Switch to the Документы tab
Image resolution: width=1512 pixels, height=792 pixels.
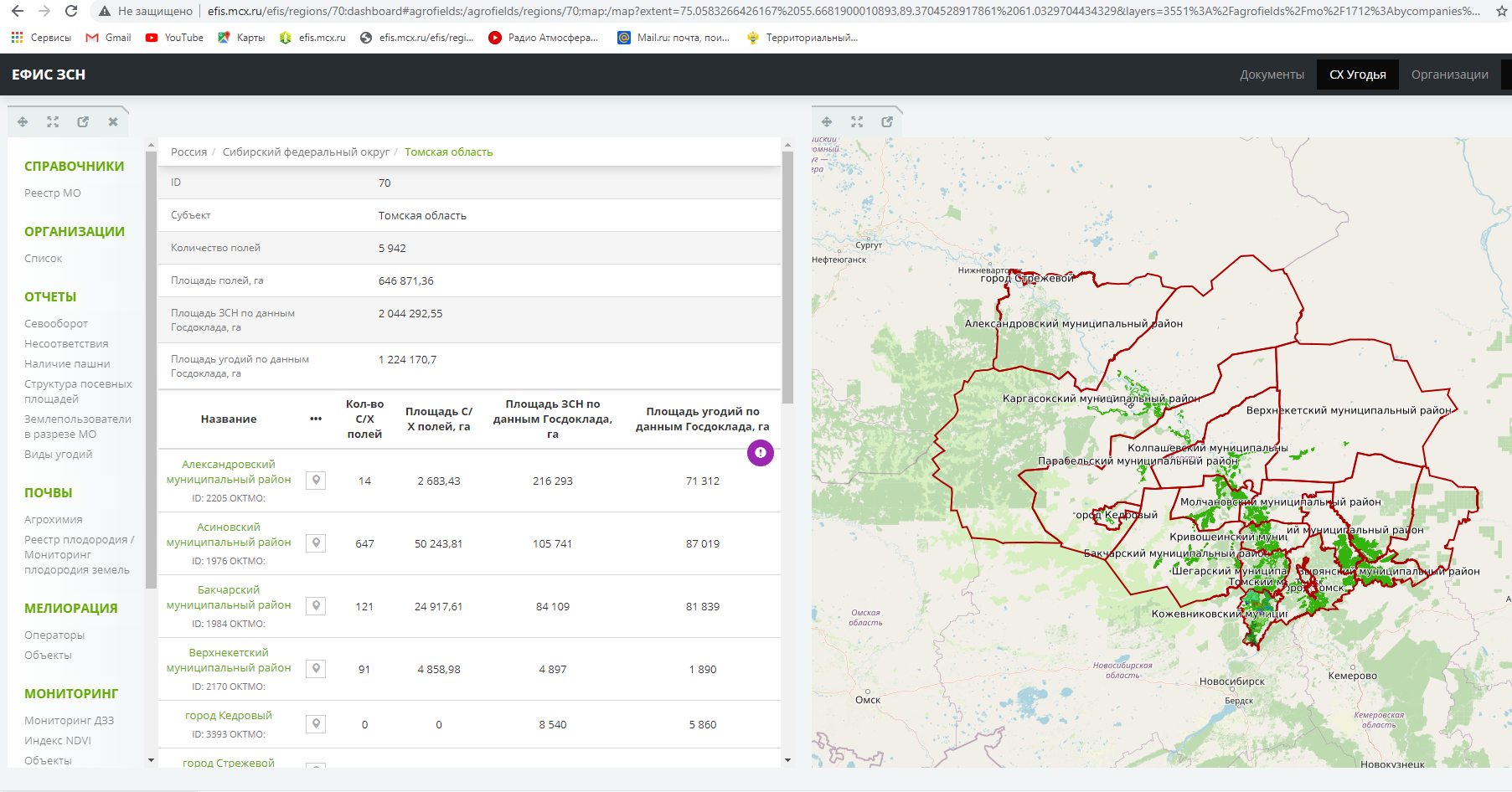1272,75
